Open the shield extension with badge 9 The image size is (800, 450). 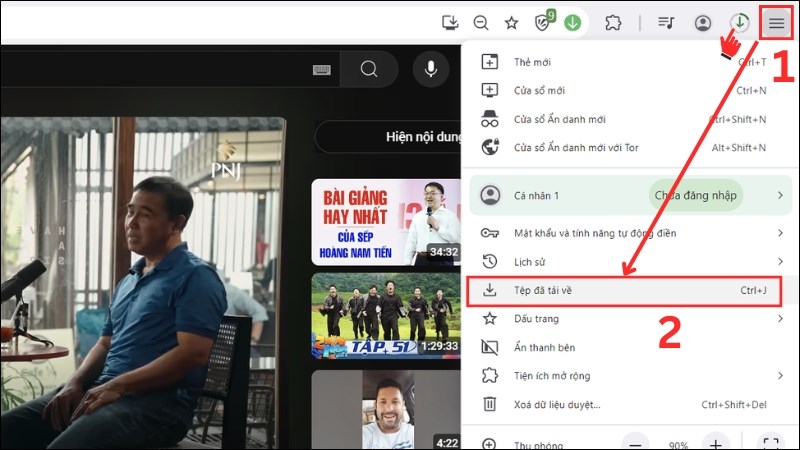[x=544, y=21]
